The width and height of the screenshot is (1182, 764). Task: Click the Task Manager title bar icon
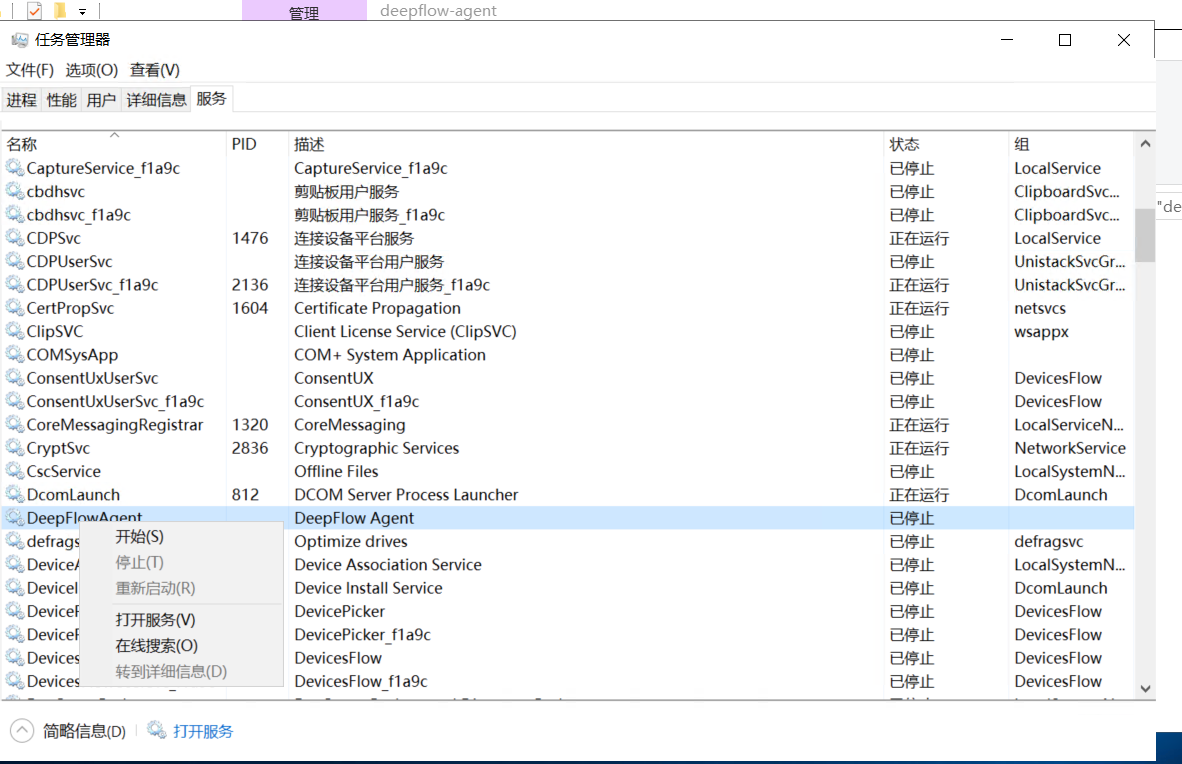19,40
